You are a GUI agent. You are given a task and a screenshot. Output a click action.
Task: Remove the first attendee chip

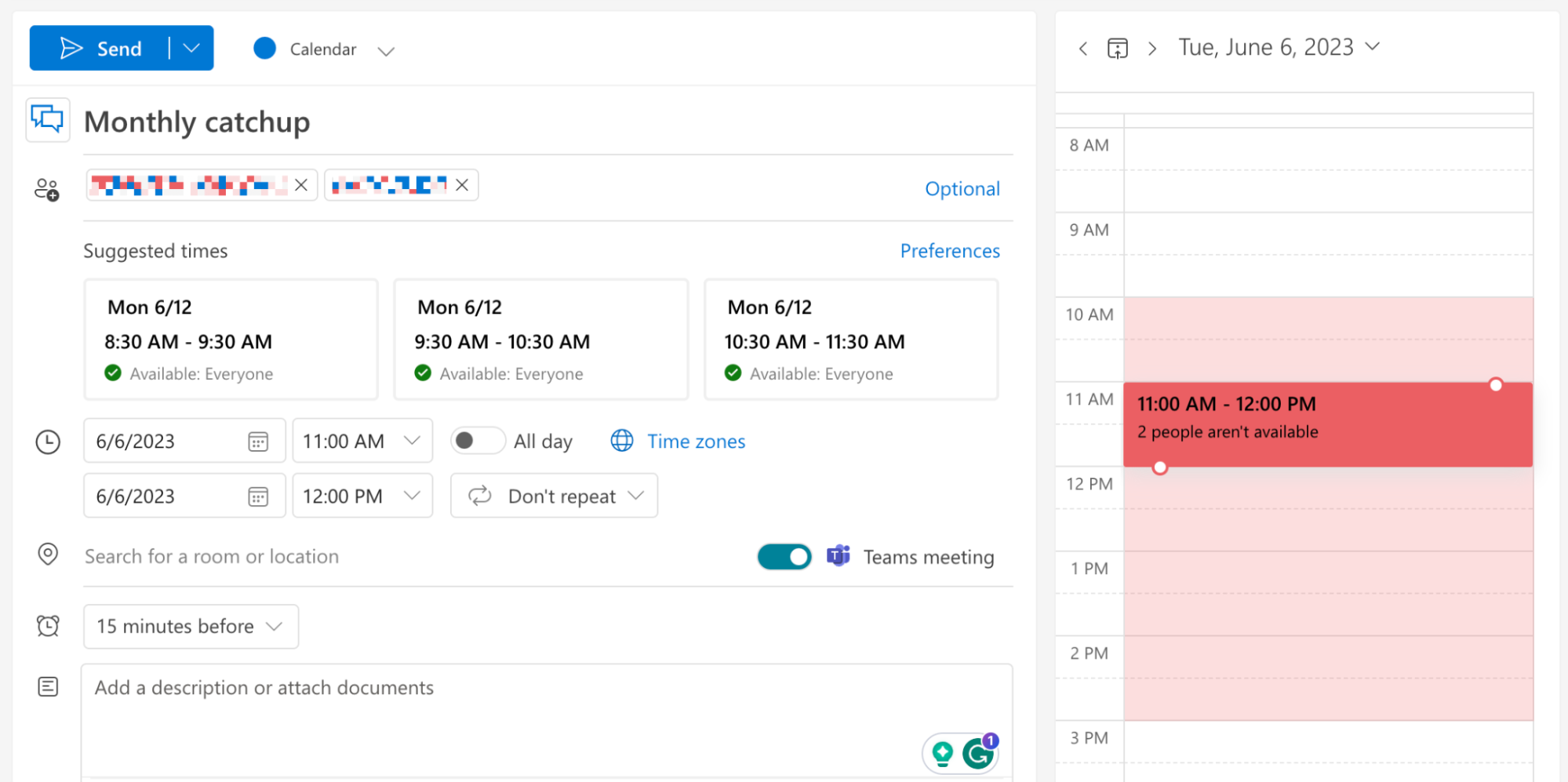301,185
